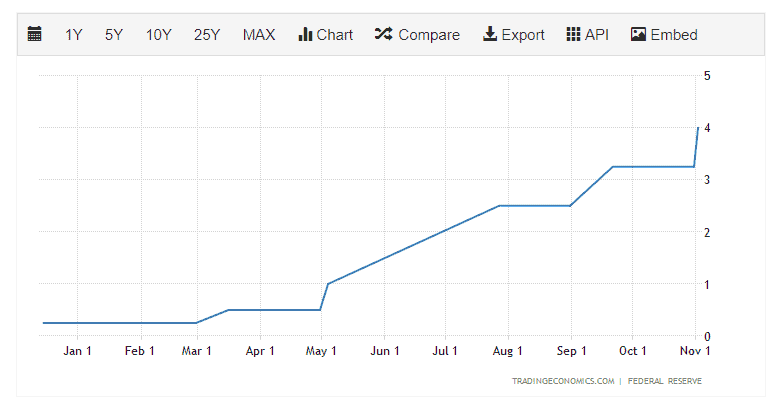Choose the 25Y time range
Image resolution: width=782 pixels, height=418 pixels.
coord(207,35)
